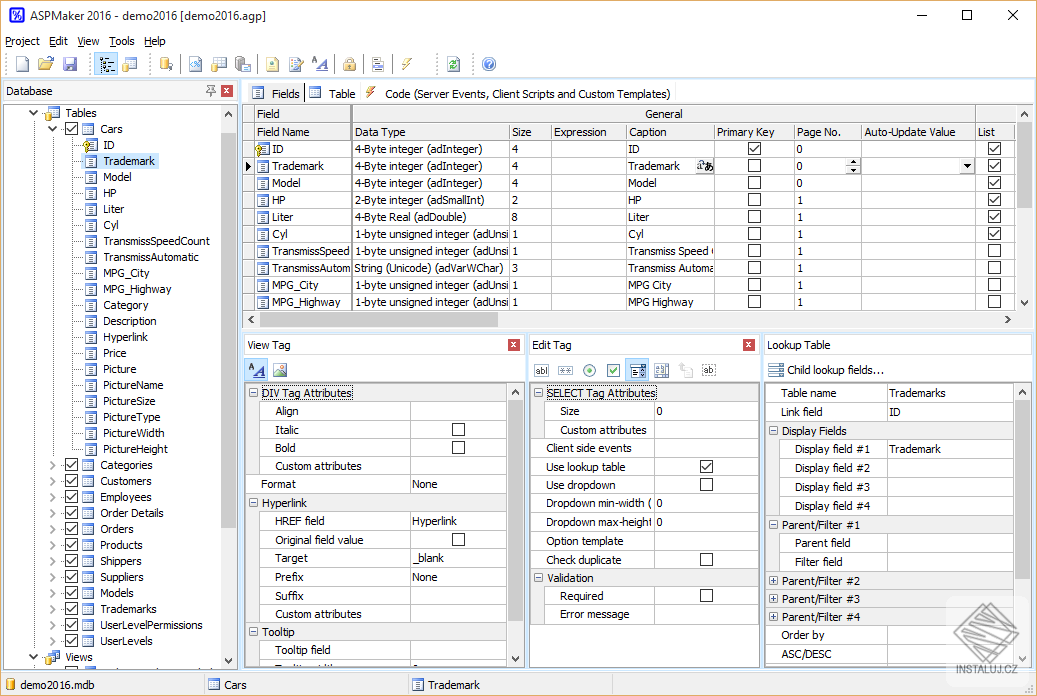Open Help via the question mark icon
Viewport: 1037px width, 696px height.
coord(489,64)
